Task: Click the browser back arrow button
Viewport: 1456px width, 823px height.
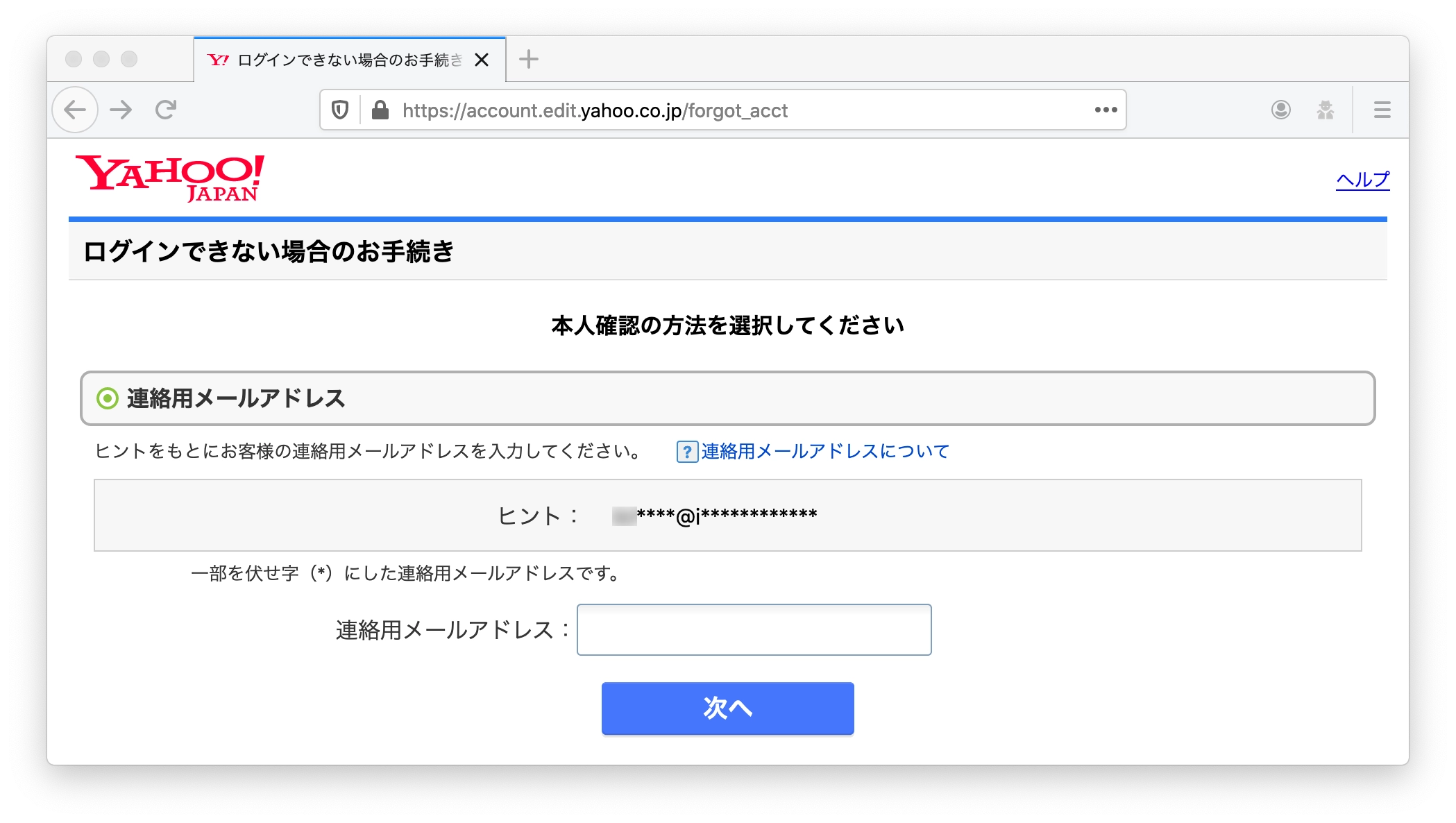Action: (75, 110)
